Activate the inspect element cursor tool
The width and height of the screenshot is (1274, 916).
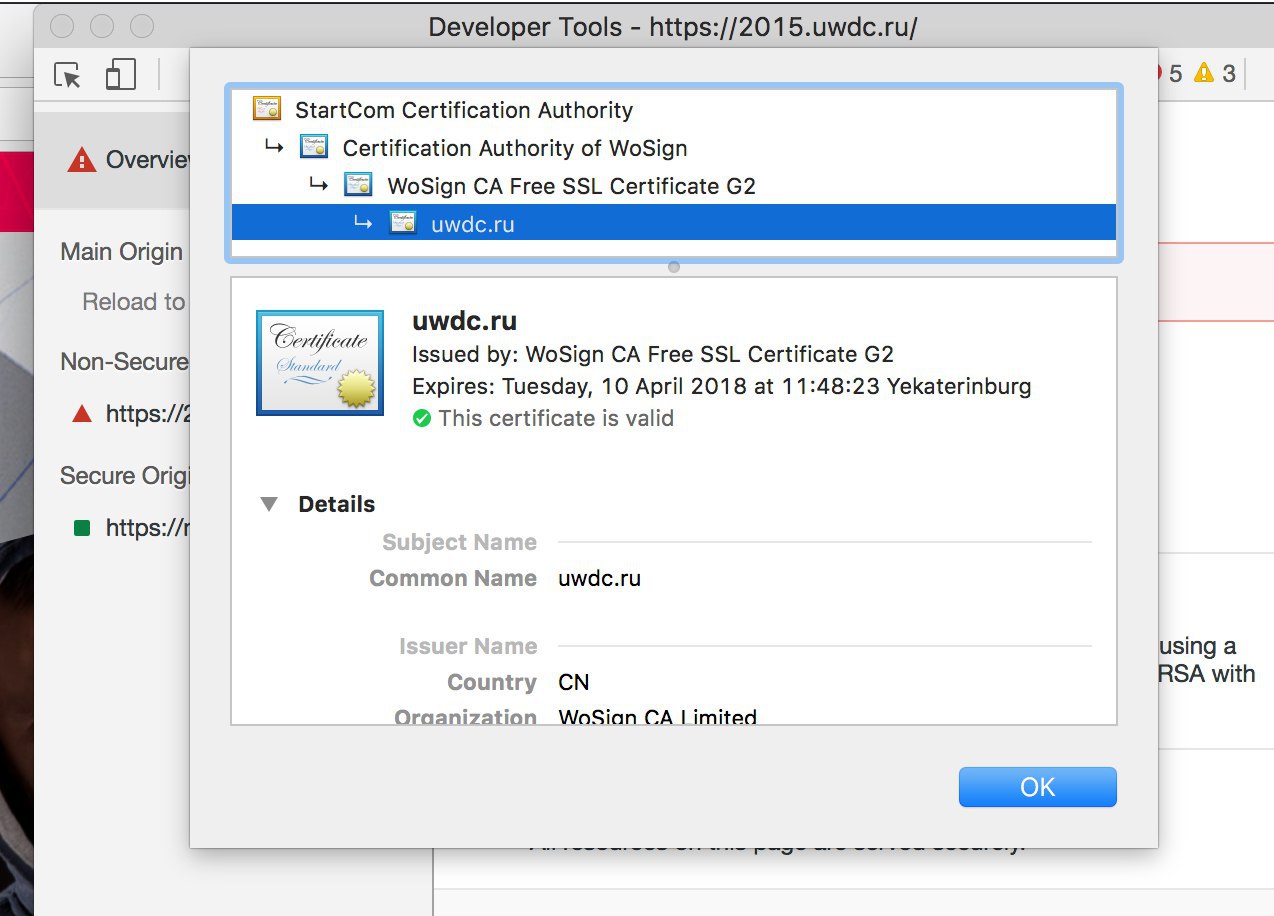67,75
